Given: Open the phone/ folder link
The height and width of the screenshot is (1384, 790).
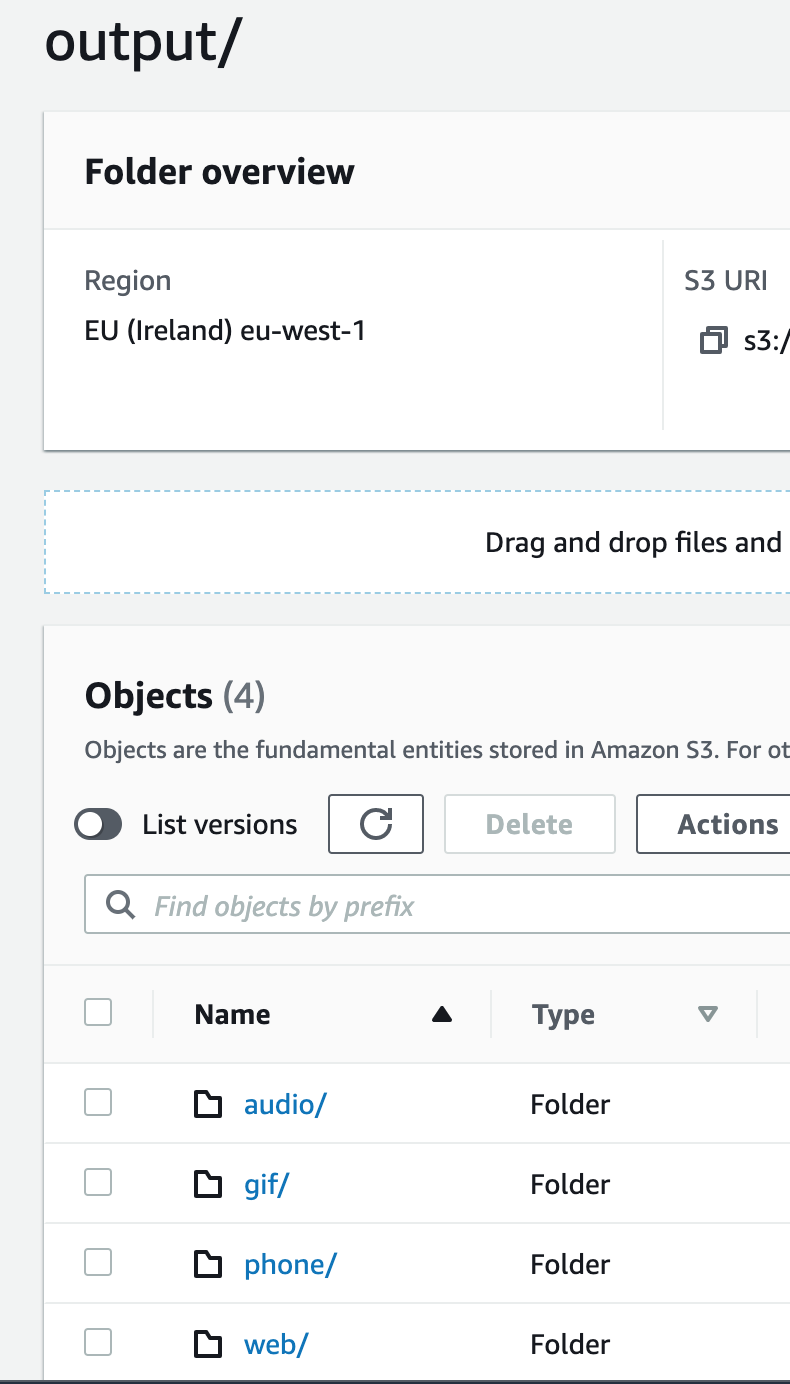Looking at the screenshot, I should click(290, 1264).
